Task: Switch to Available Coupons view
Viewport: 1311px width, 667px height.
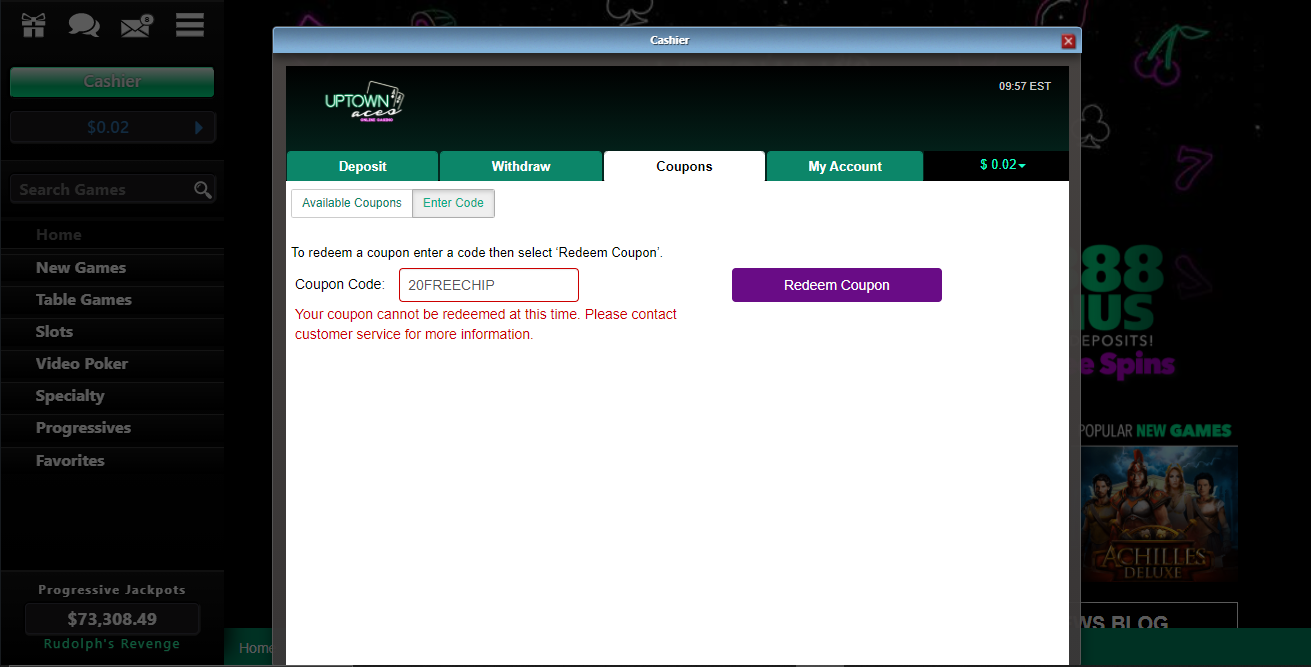Action: tap(352, 203)
